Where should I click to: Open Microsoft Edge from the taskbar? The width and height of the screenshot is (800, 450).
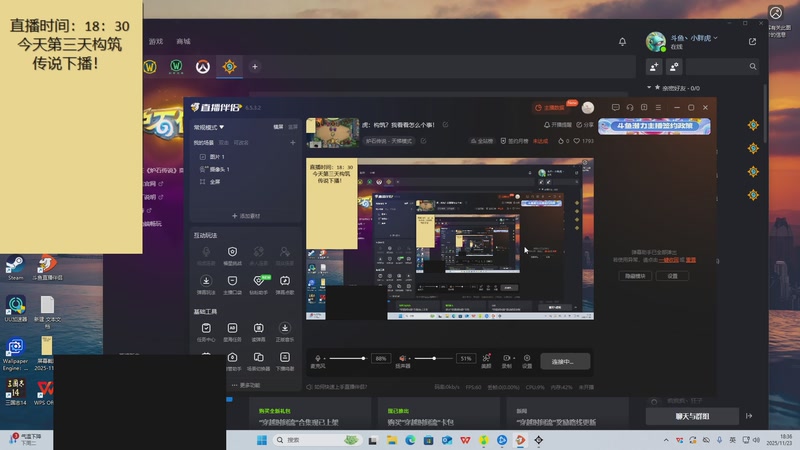(410, 440)
